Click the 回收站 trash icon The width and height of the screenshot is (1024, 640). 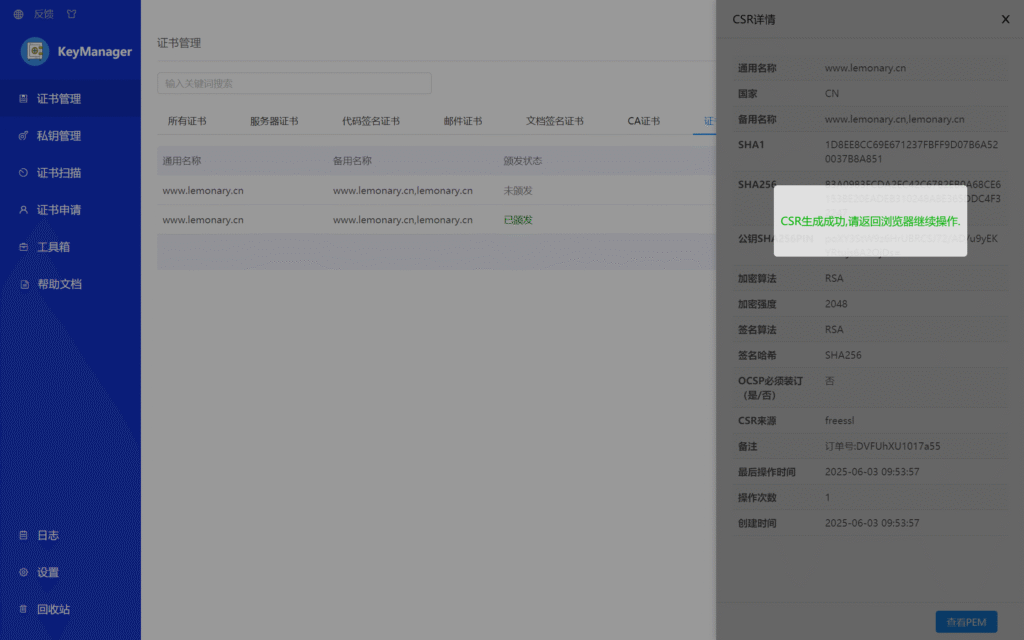(x=23, y=609)
